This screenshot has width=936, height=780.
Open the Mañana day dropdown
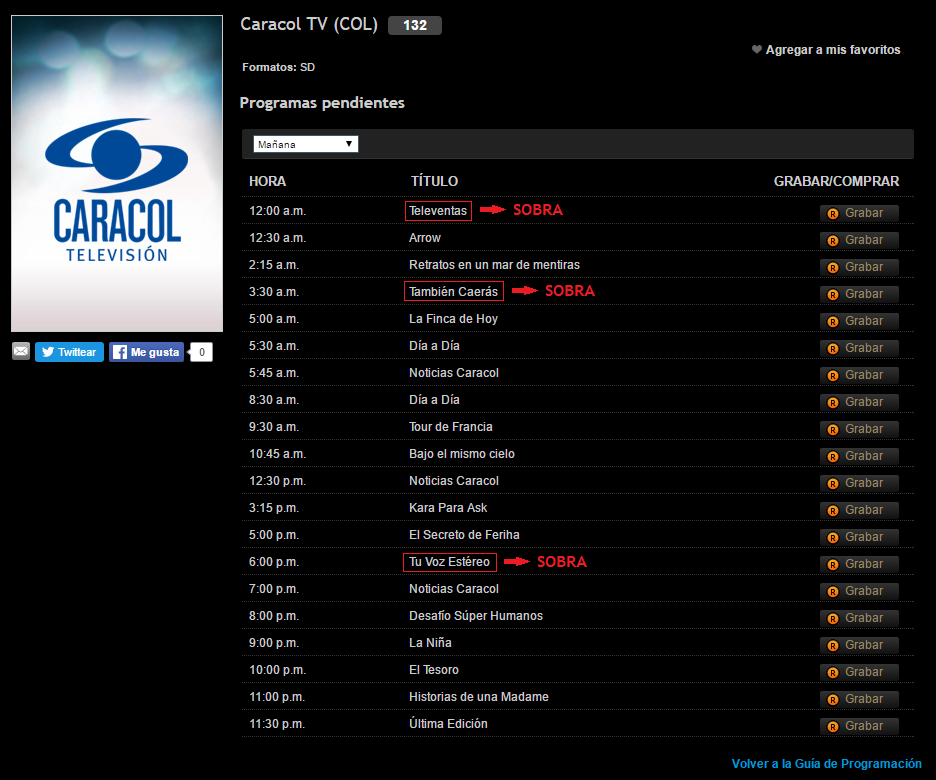[x=306, y=144]
